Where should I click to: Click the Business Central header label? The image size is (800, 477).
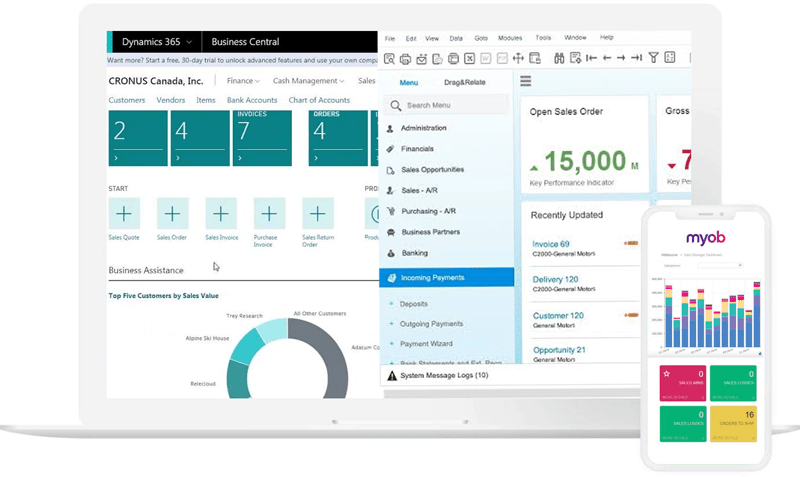tap(245, 42)
